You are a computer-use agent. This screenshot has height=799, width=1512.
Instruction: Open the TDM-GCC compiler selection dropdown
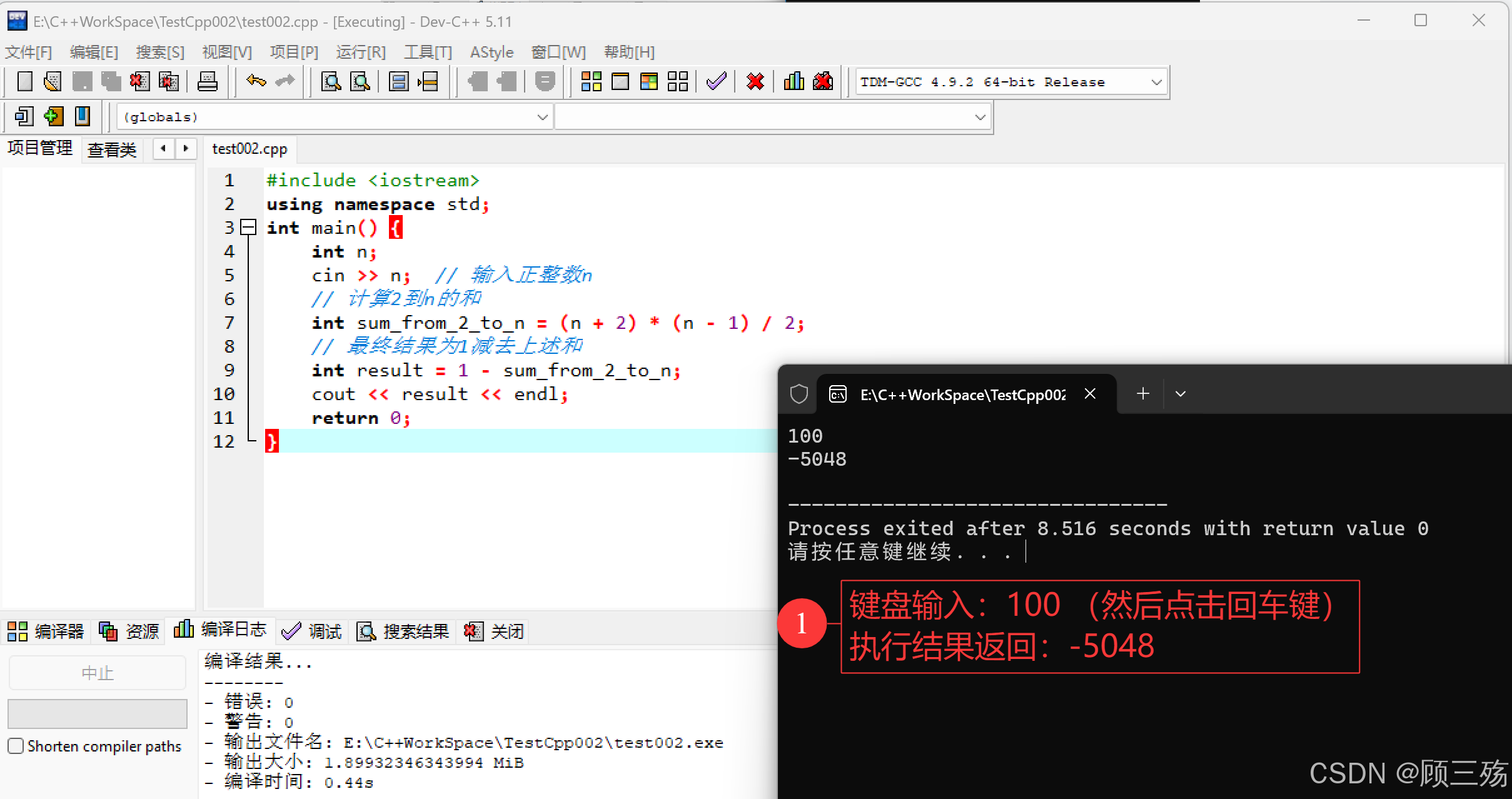1156,82
